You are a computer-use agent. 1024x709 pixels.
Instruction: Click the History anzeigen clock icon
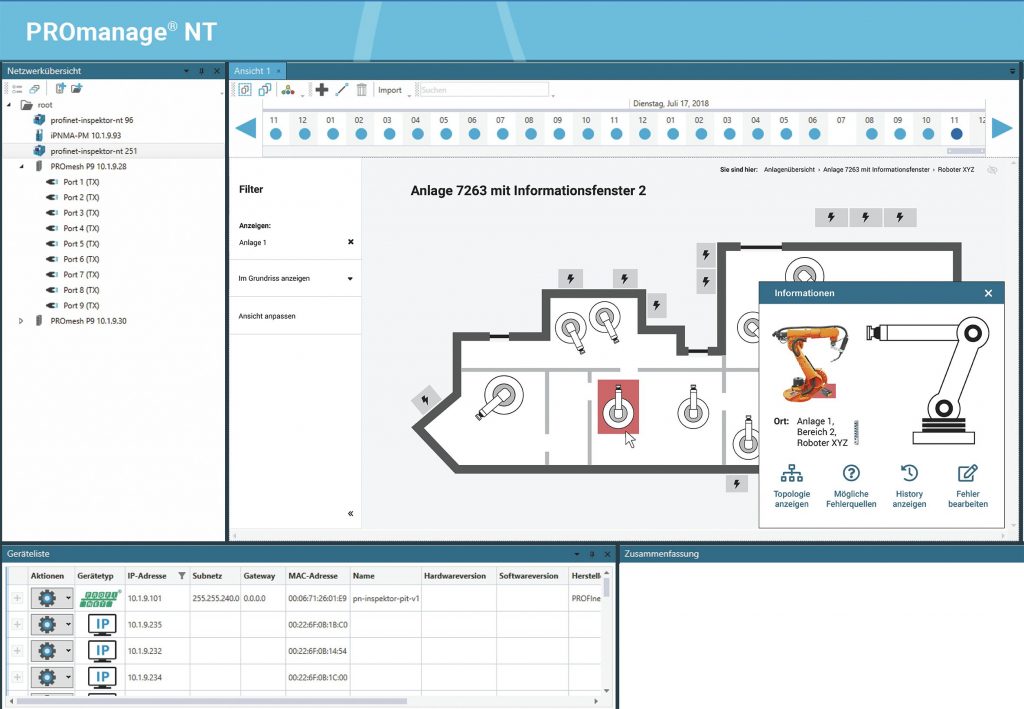coord(909,474)
